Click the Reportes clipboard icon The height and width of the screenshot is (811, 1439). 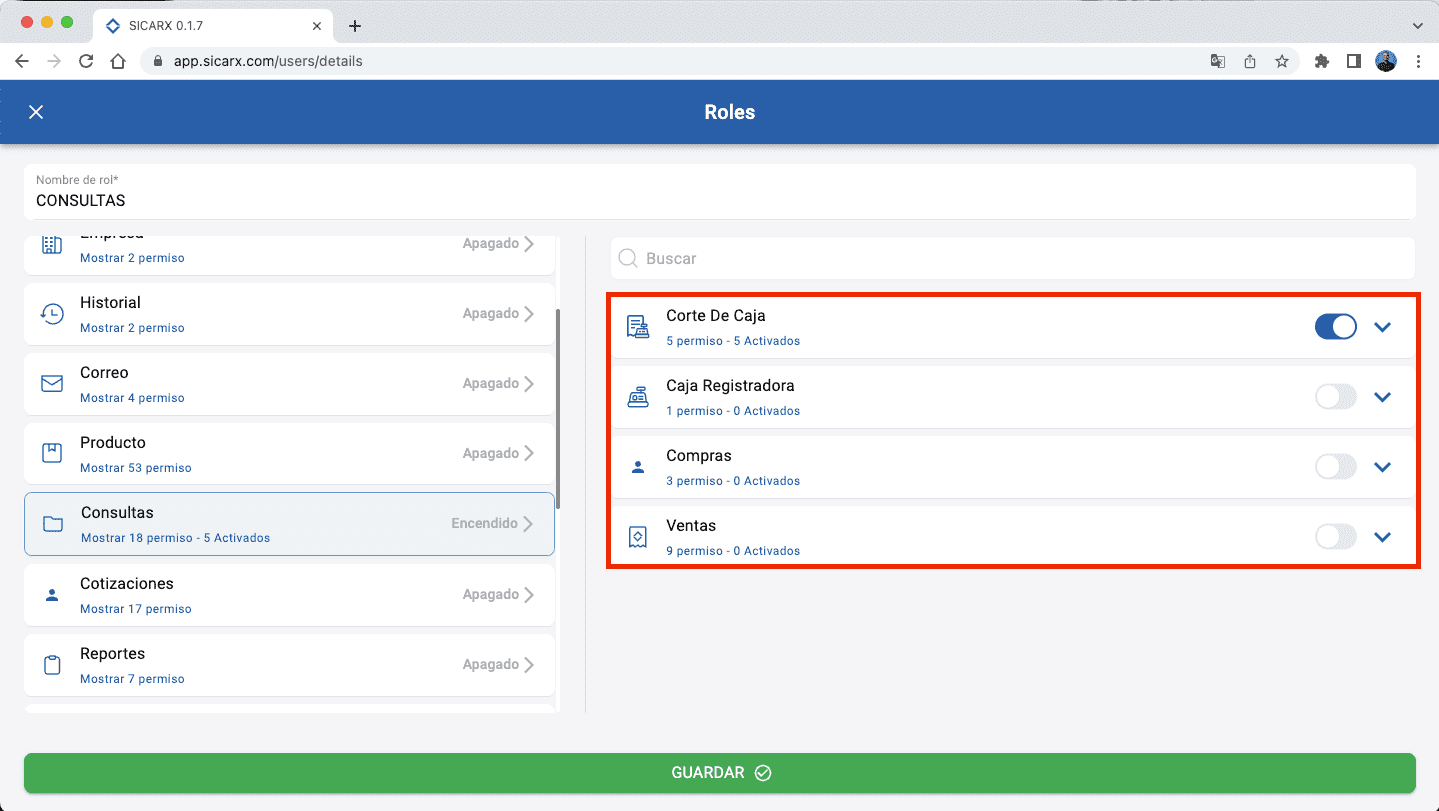(x=52, y=665)
